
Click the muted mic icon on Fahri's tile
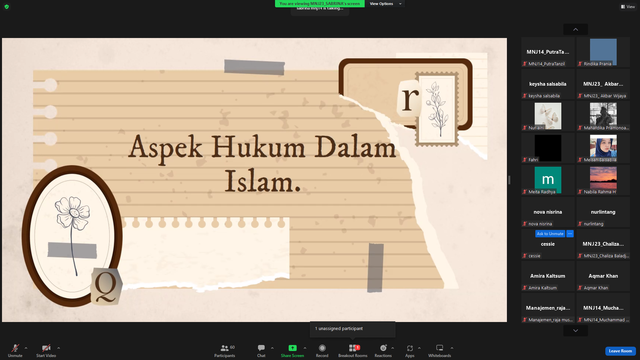pos(525,160)
